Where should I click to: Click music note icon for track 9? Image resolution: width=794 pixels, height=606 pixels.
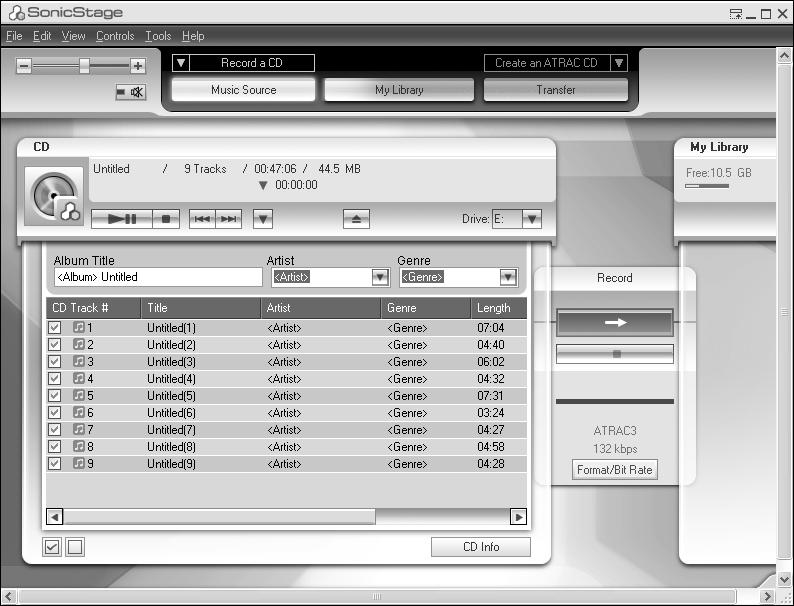click(78, 463)
